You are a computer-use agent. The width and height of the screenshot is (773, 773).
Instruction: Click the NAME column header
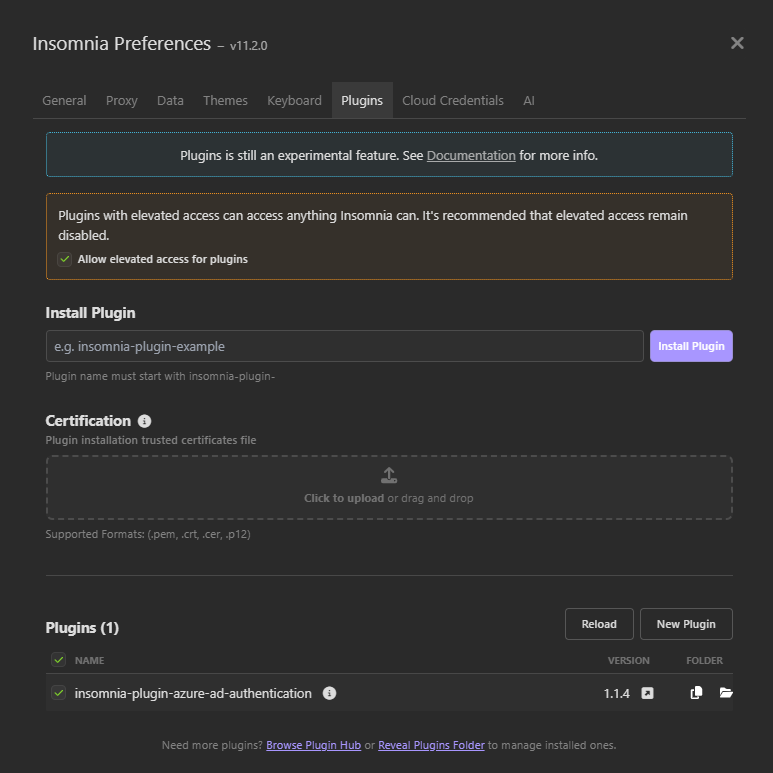tap(89, 661)
